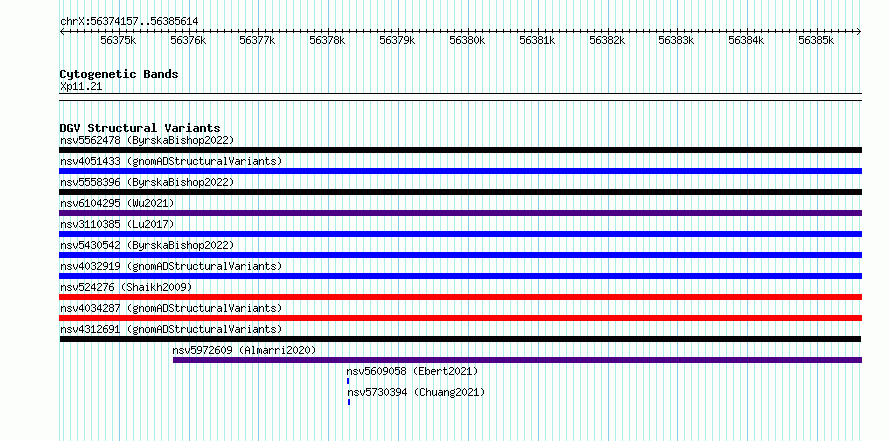
Task: Click the blue bar under nsv4032919
Action: [x=461, y=276]
